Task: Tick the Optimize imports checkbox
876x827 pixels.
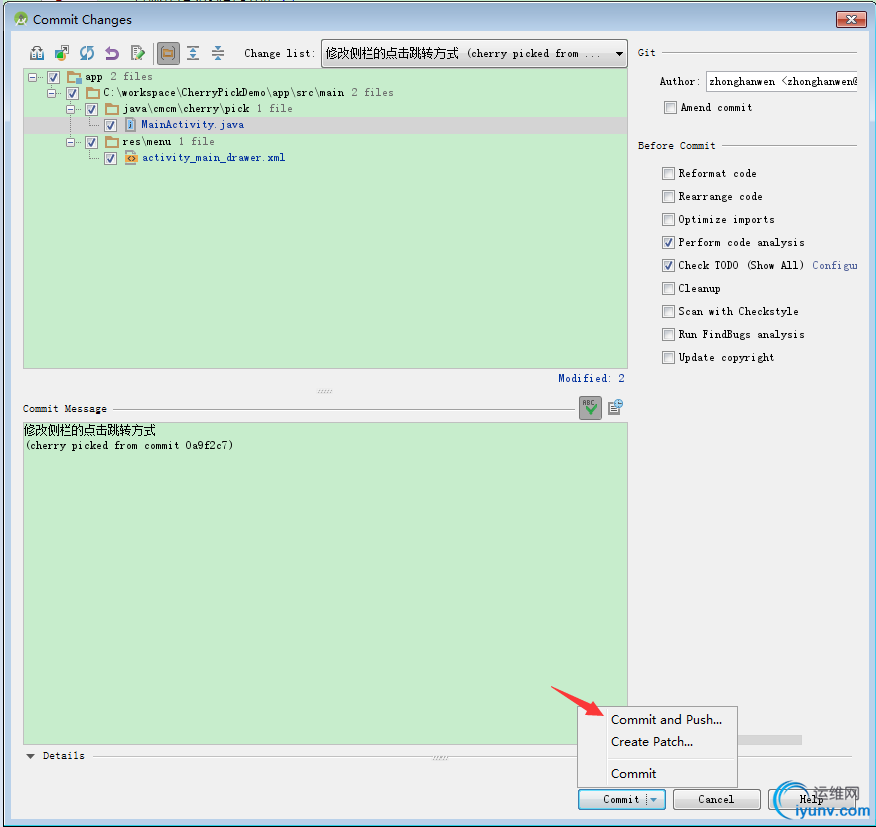Action: click(668, 220)
